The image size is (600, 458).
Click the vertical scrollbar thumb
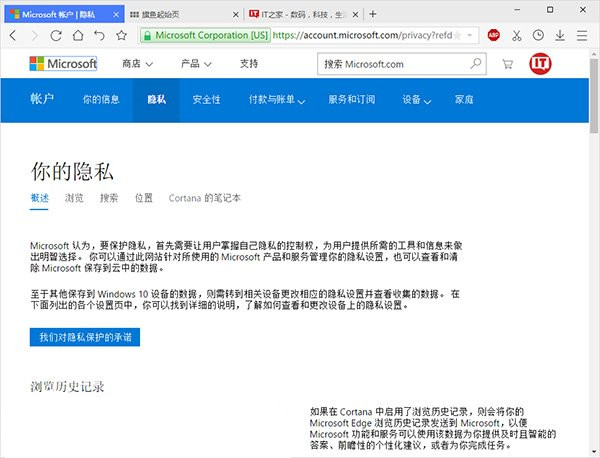593,96
